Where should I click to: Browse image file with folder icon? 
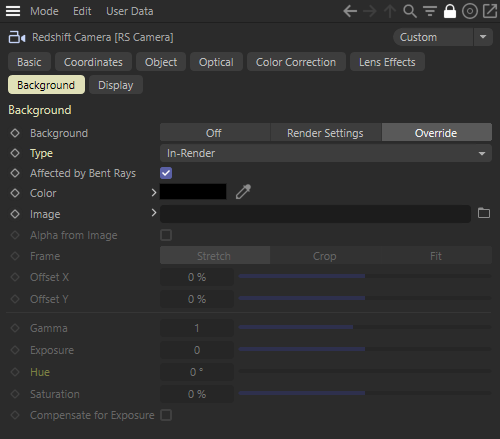click(x=484, y=213)
